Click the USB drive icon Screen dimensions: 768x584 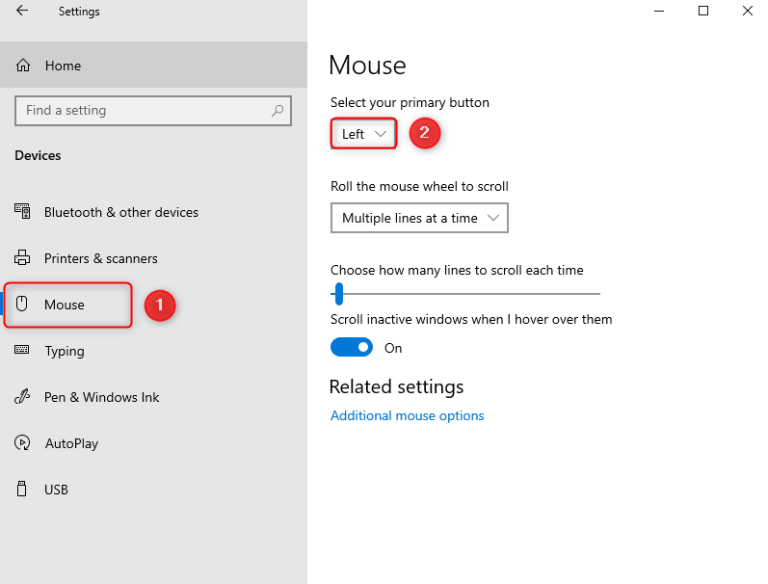(23, 489)
